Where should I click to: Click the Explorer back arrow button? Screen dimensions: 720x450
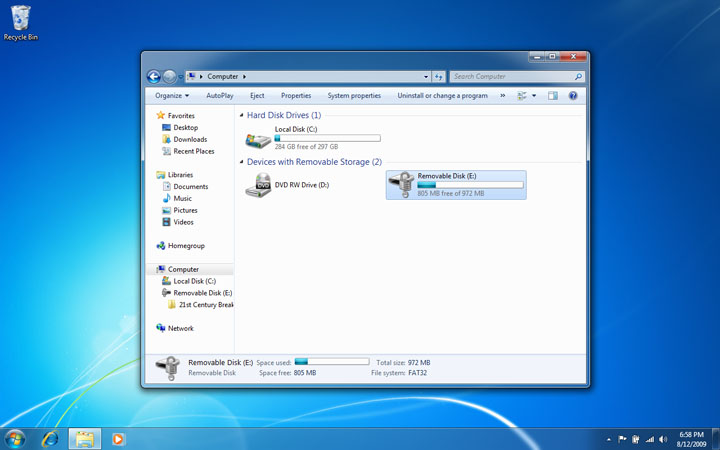pos(154,76)
